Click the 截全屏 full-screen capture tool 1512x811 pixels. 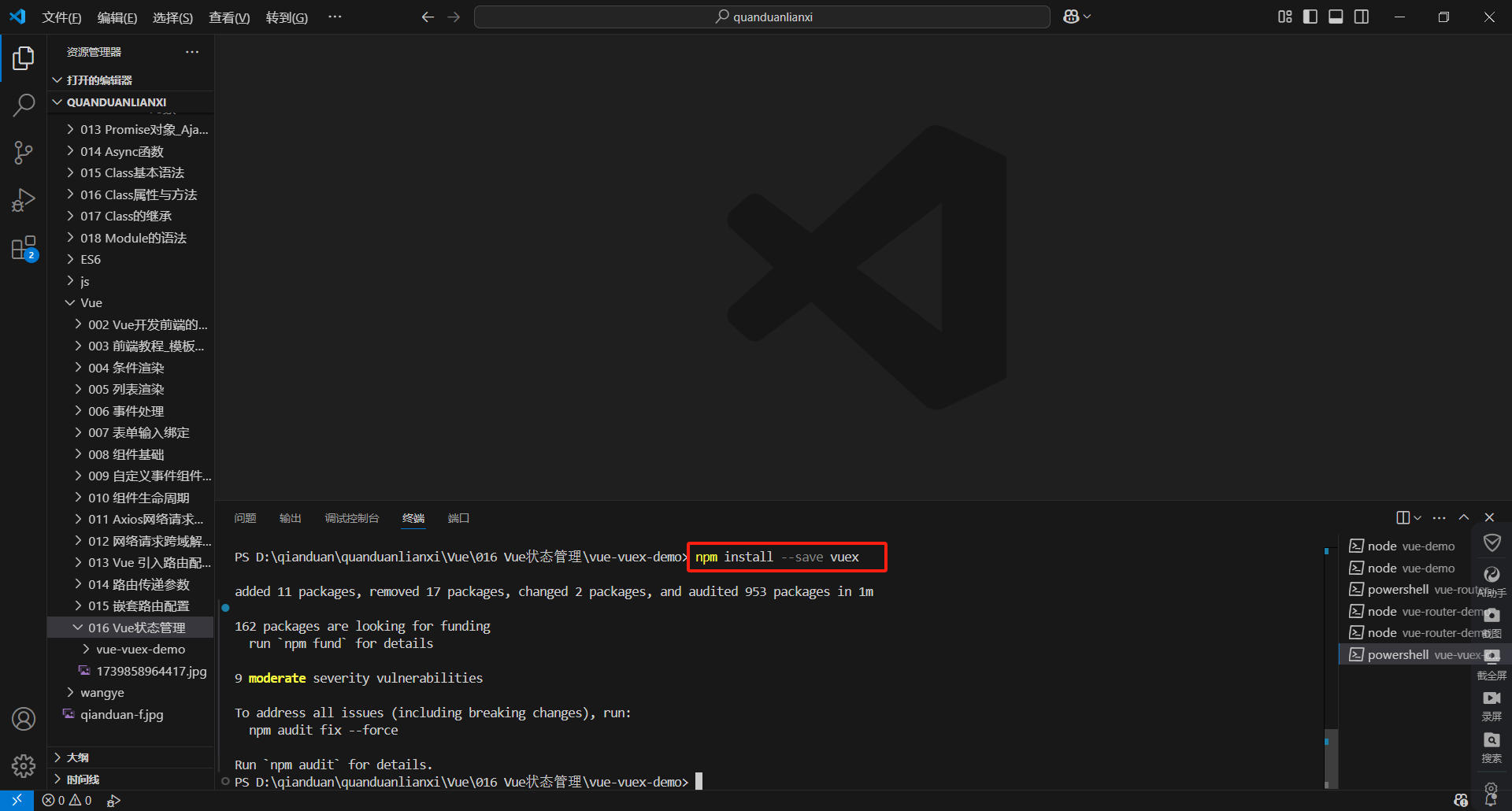[1492, 664]
